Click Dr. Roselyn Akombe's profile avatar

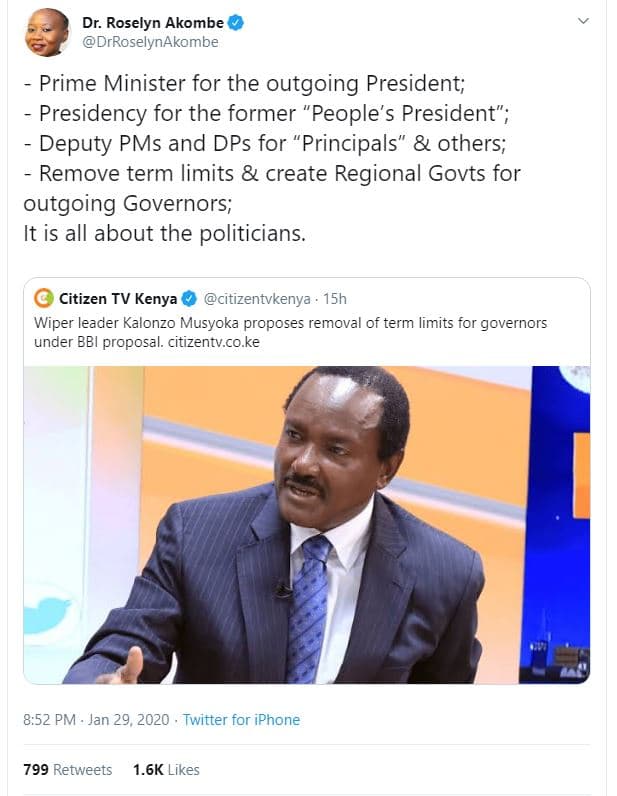[x=48, y=32]
